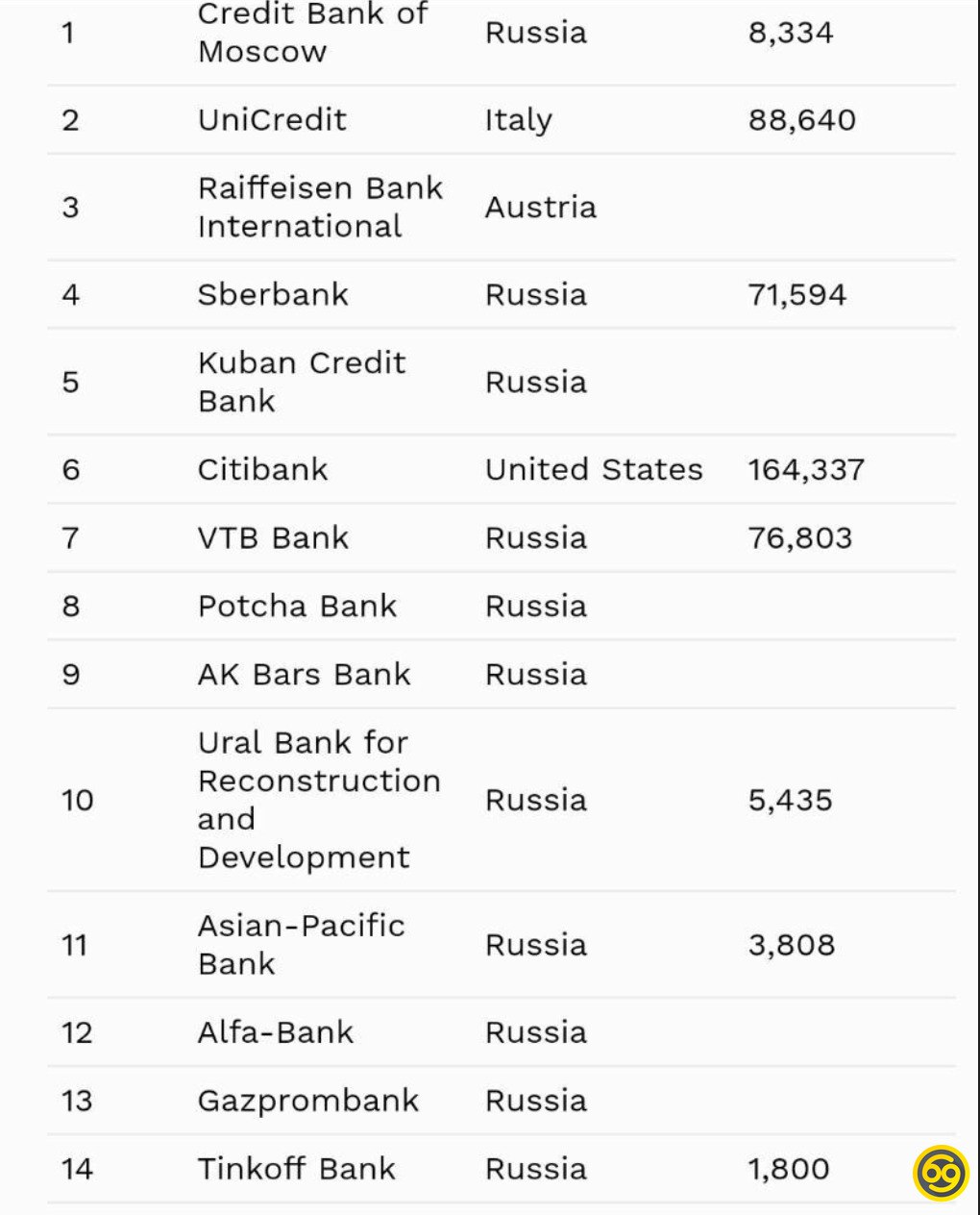The width and height of the screenshot is (980, 1215).
Task: Click the United States country cell
Action: pos(594,469)
